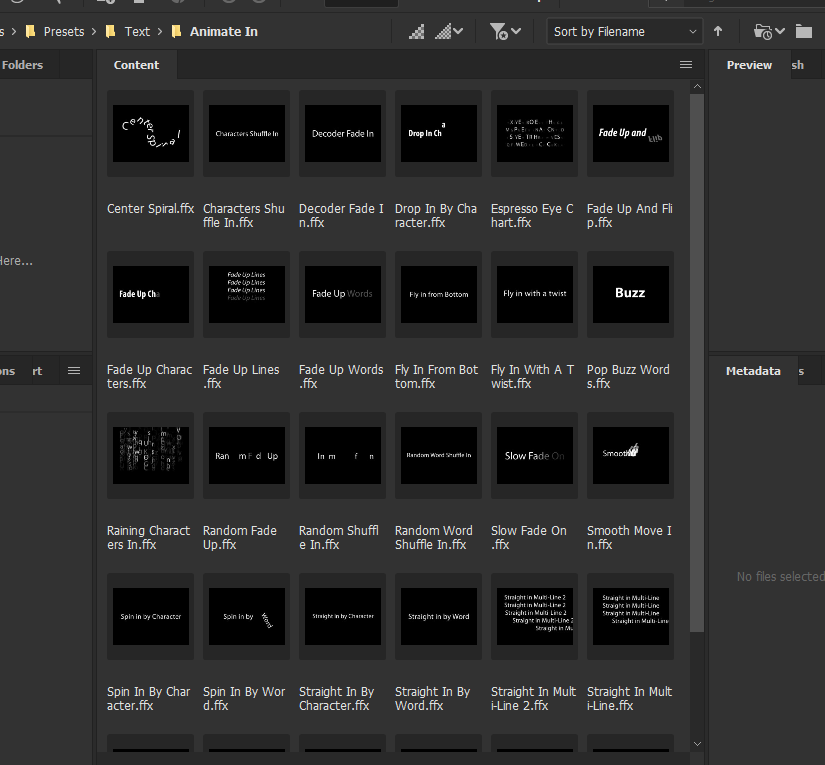Open the lower-left panel hamburger menu

point(74,371)
